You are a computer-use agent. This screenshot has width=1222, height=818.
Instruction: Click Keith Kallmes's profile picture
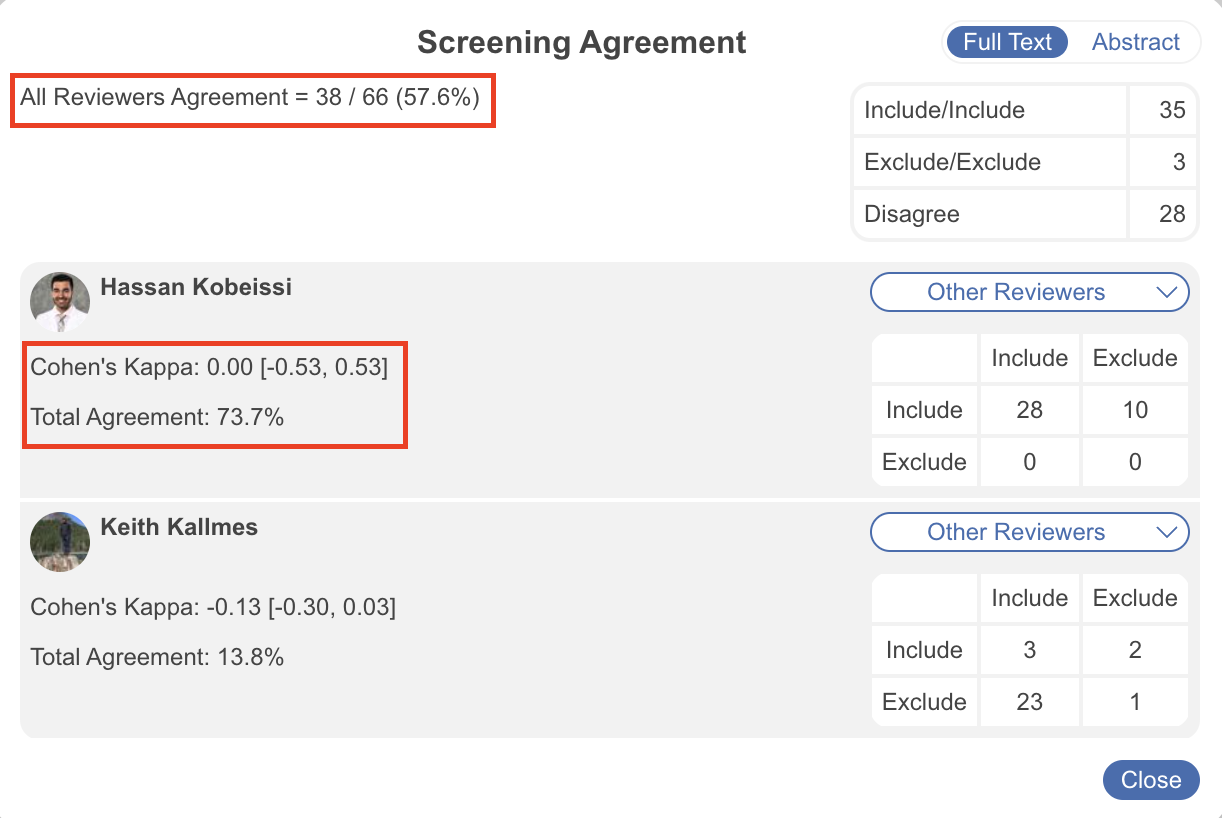click(59, 541)
